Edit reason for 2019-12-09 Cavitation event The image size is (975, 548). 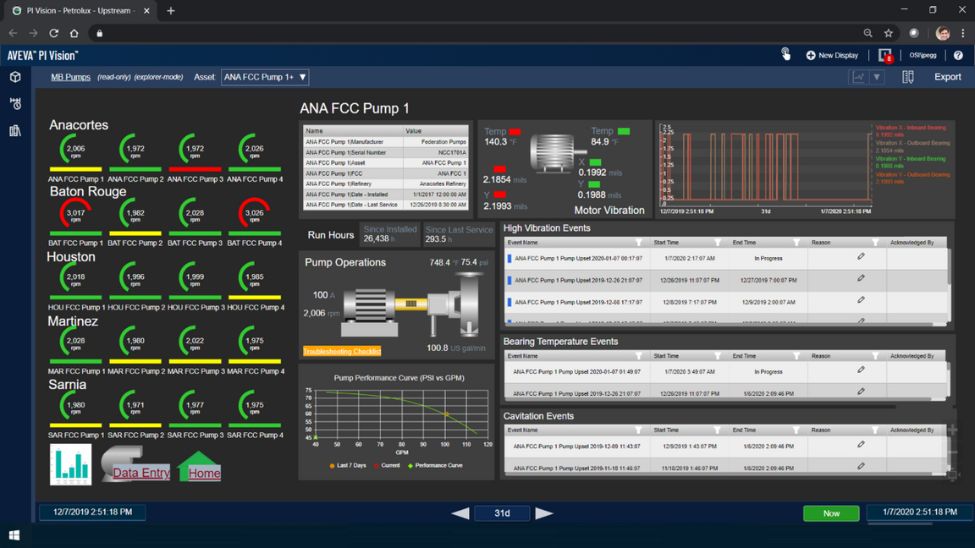coord(861,444)
